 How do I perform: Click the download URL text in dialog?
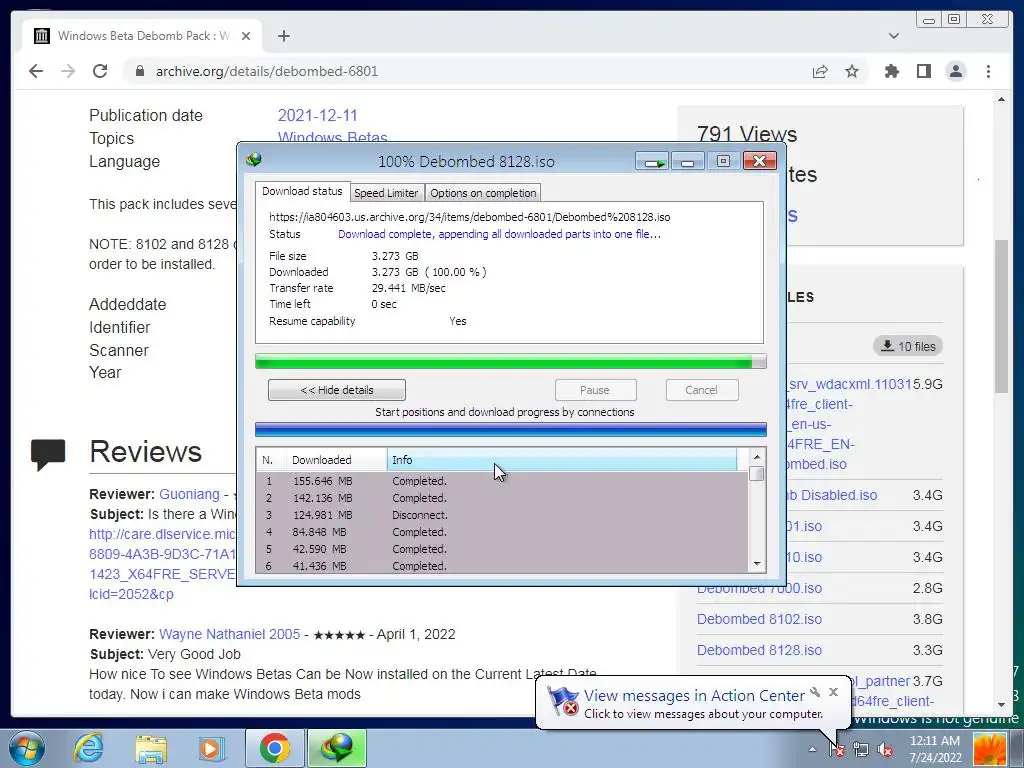click(470, 217)
